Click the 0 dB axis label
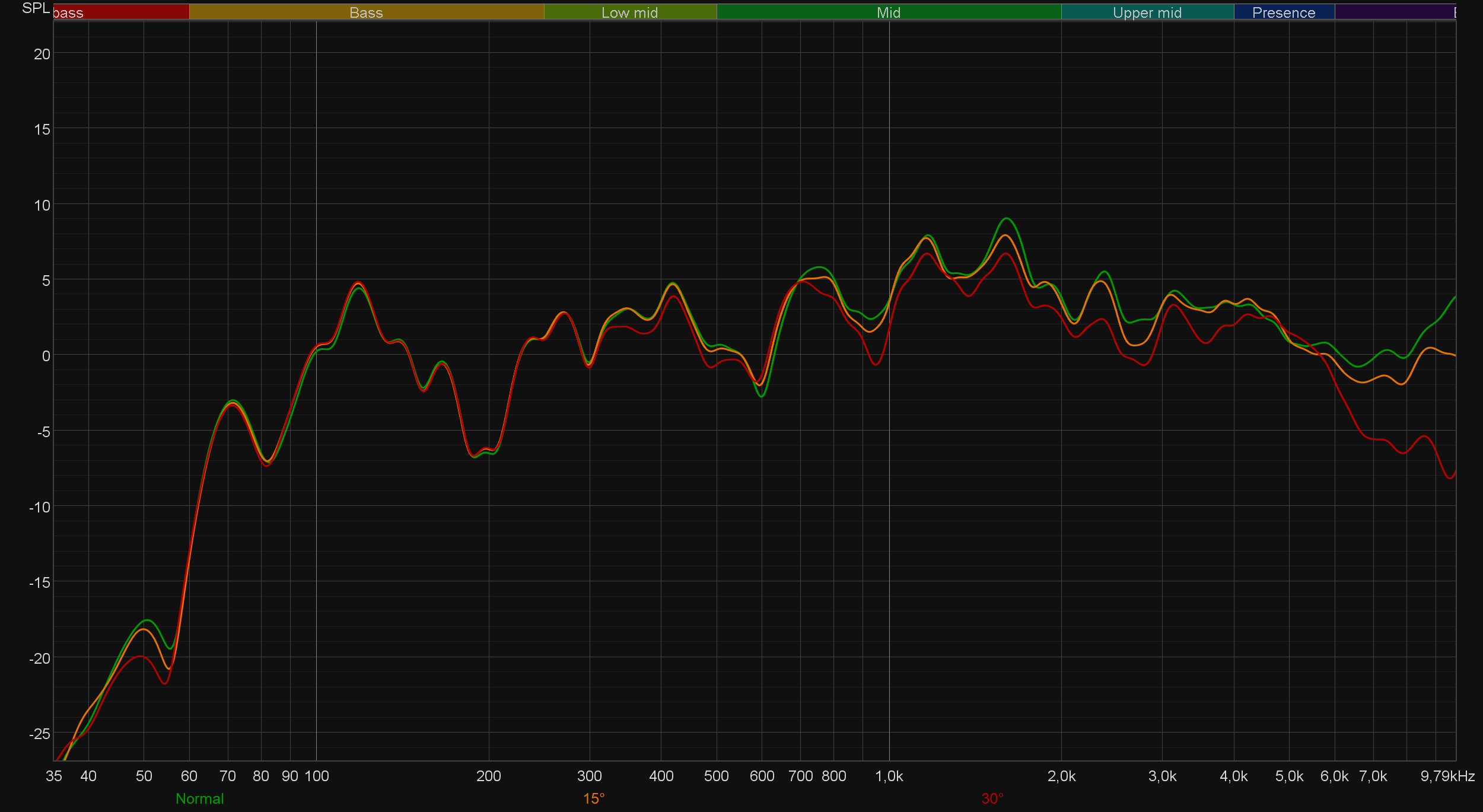The image size is (1483, 812). click(46, 356)
